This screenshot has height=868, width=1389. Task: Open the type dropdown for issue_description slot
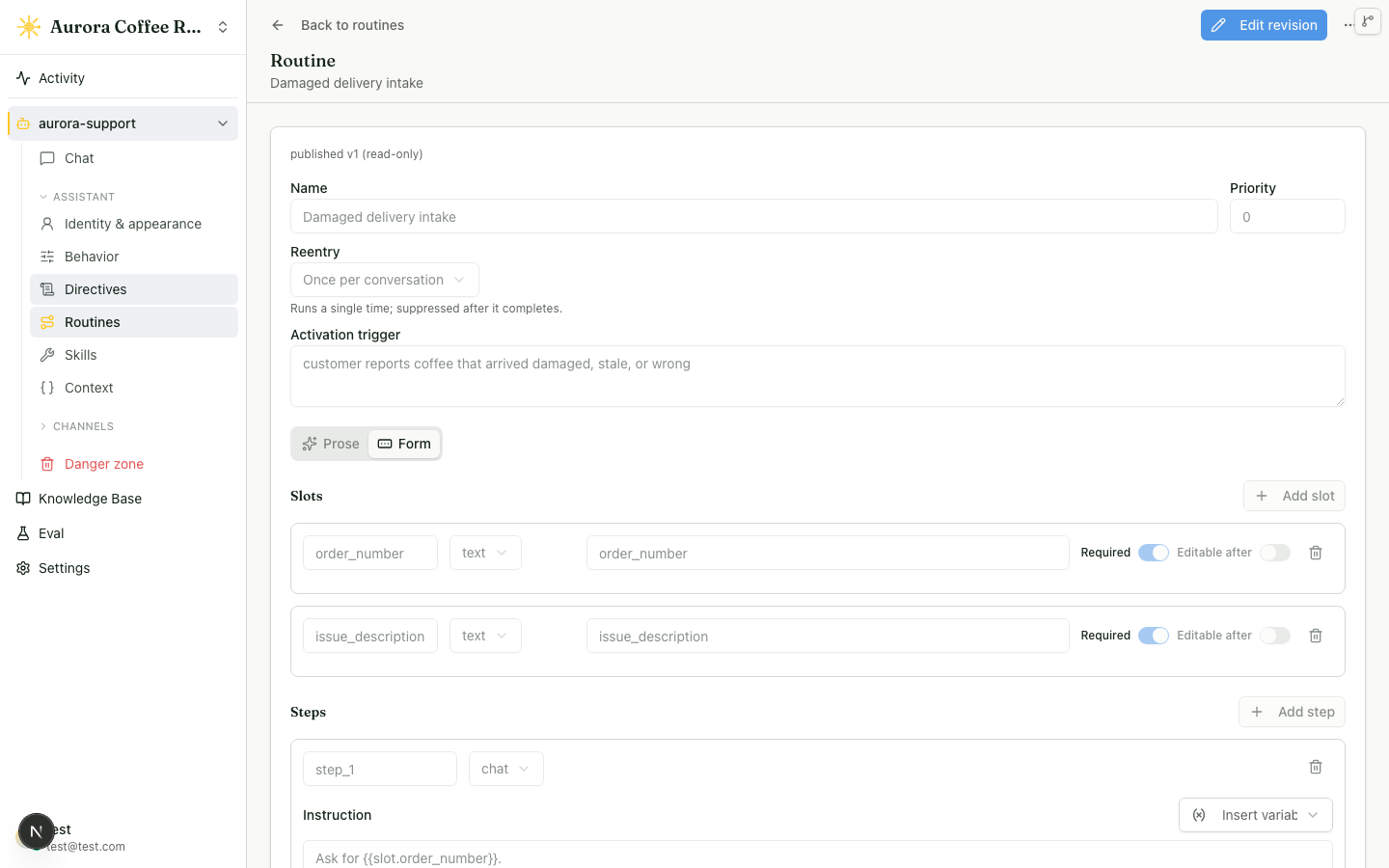pos(485,636)
